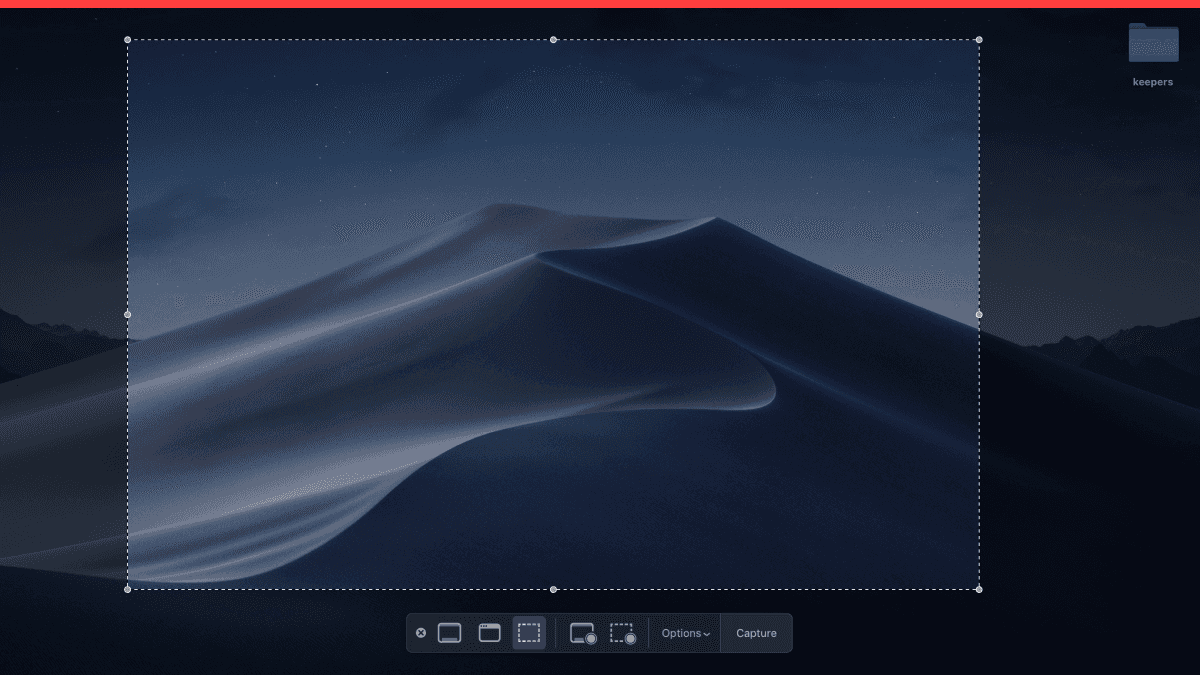Switch to Record Entire Screen mode

pos(583,633)
